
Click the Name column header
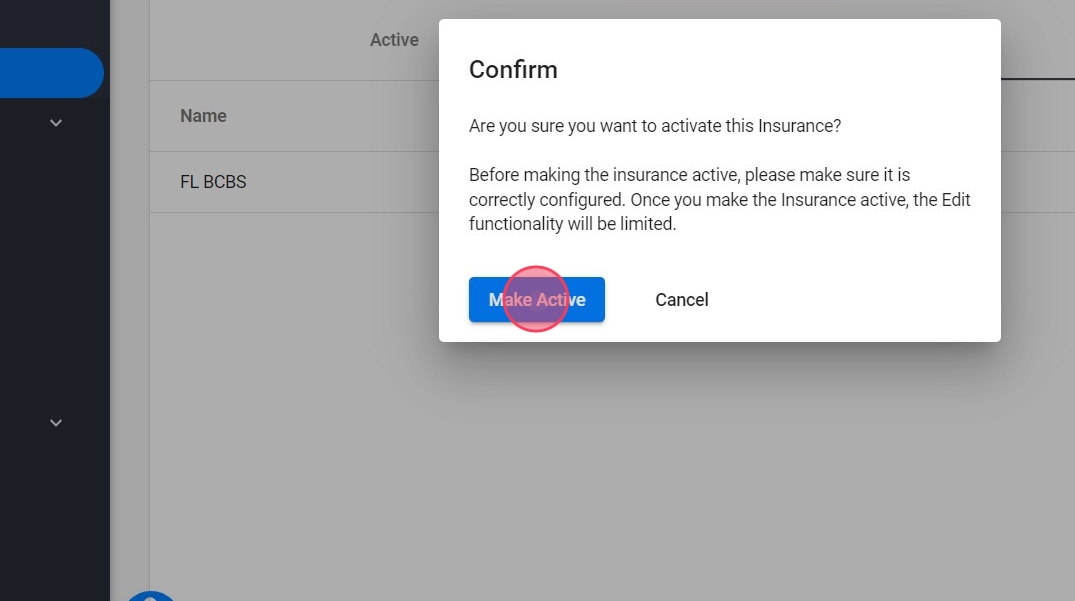click(x=203, y=116)
